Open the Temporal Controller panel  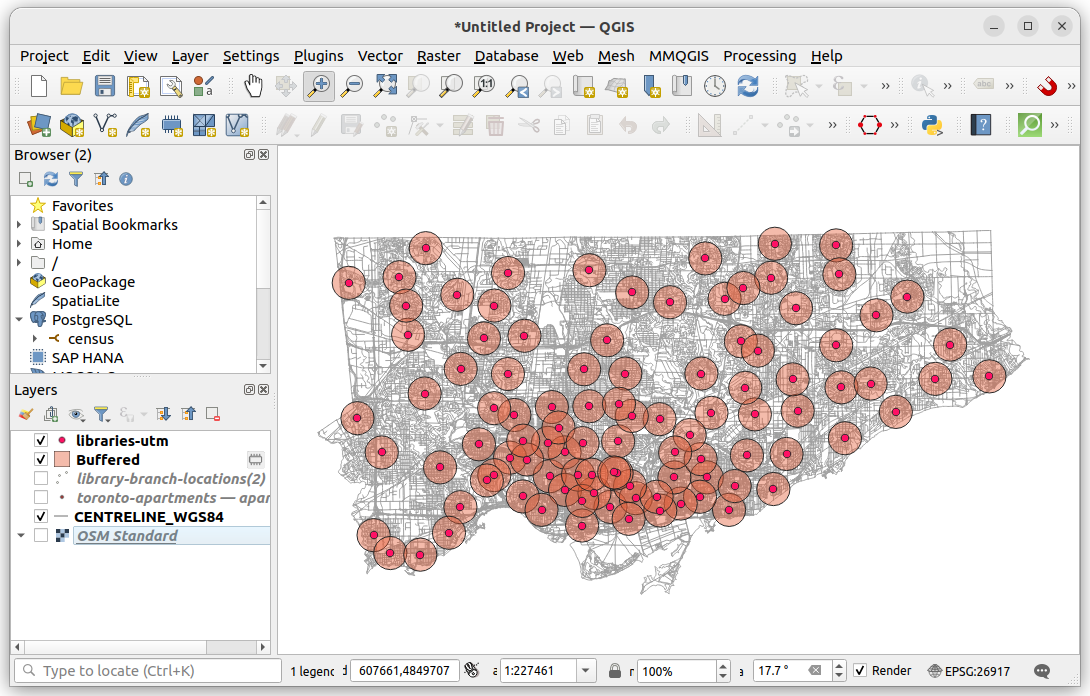714,87
